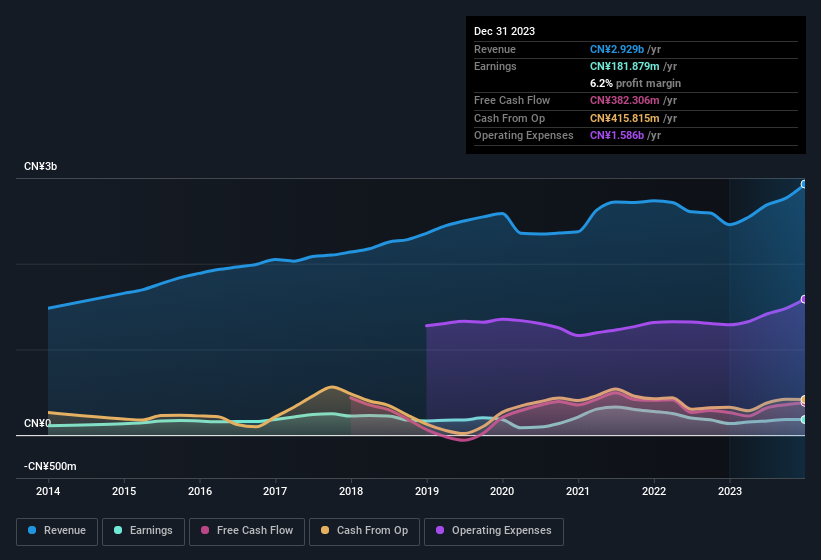Click the 2014 x-axis label
Viewport: 821px width, 560px height.
pyautogui.click(x=48, y=491)
